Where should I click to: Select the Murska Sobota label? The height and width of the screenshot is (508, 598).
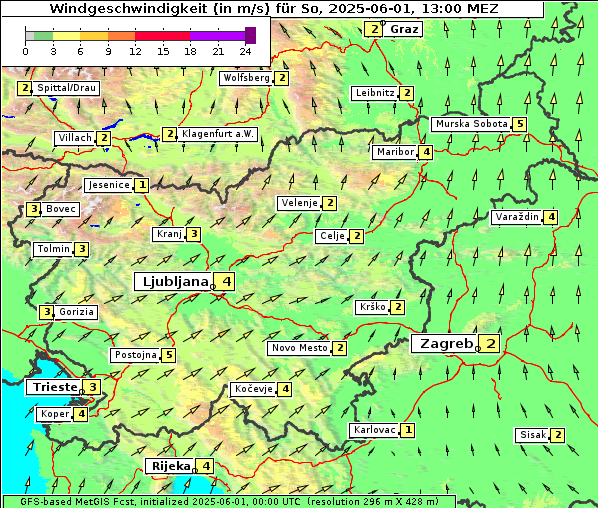point(471,124)
